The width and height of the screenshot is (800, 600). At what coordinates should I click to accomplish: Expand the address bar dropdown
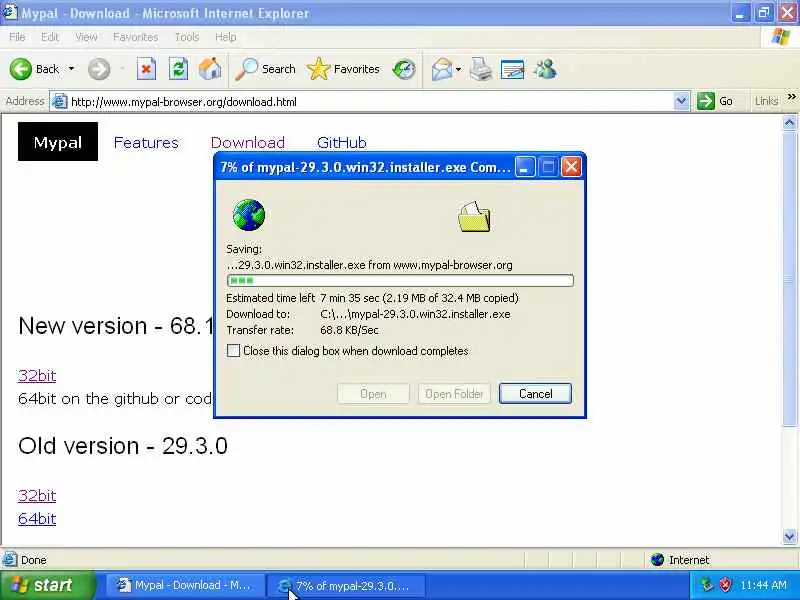tap(681, 102)
